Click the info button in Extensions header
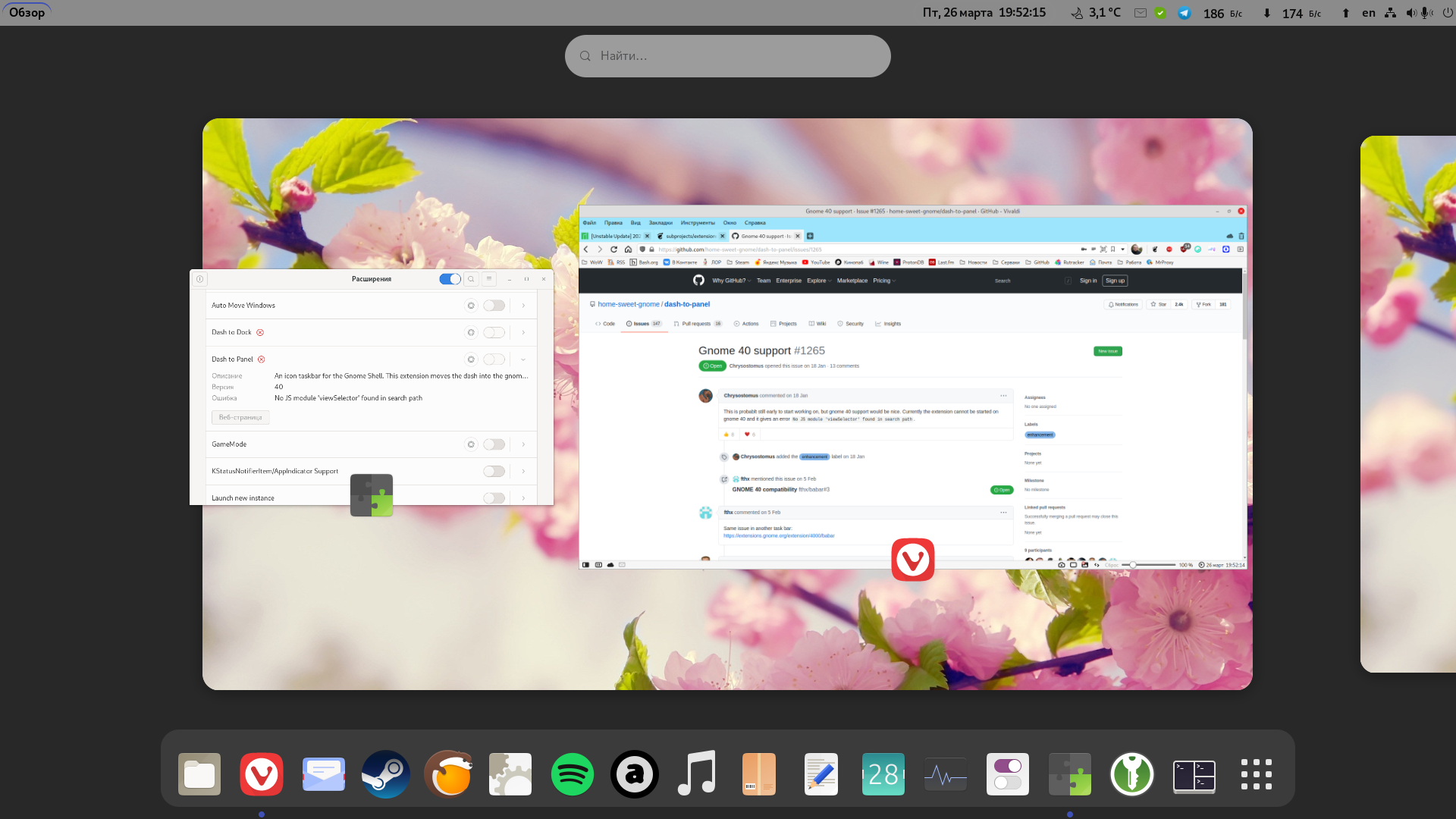The image size is (1456, 819). pyautogui.click(x=200, y=279)
